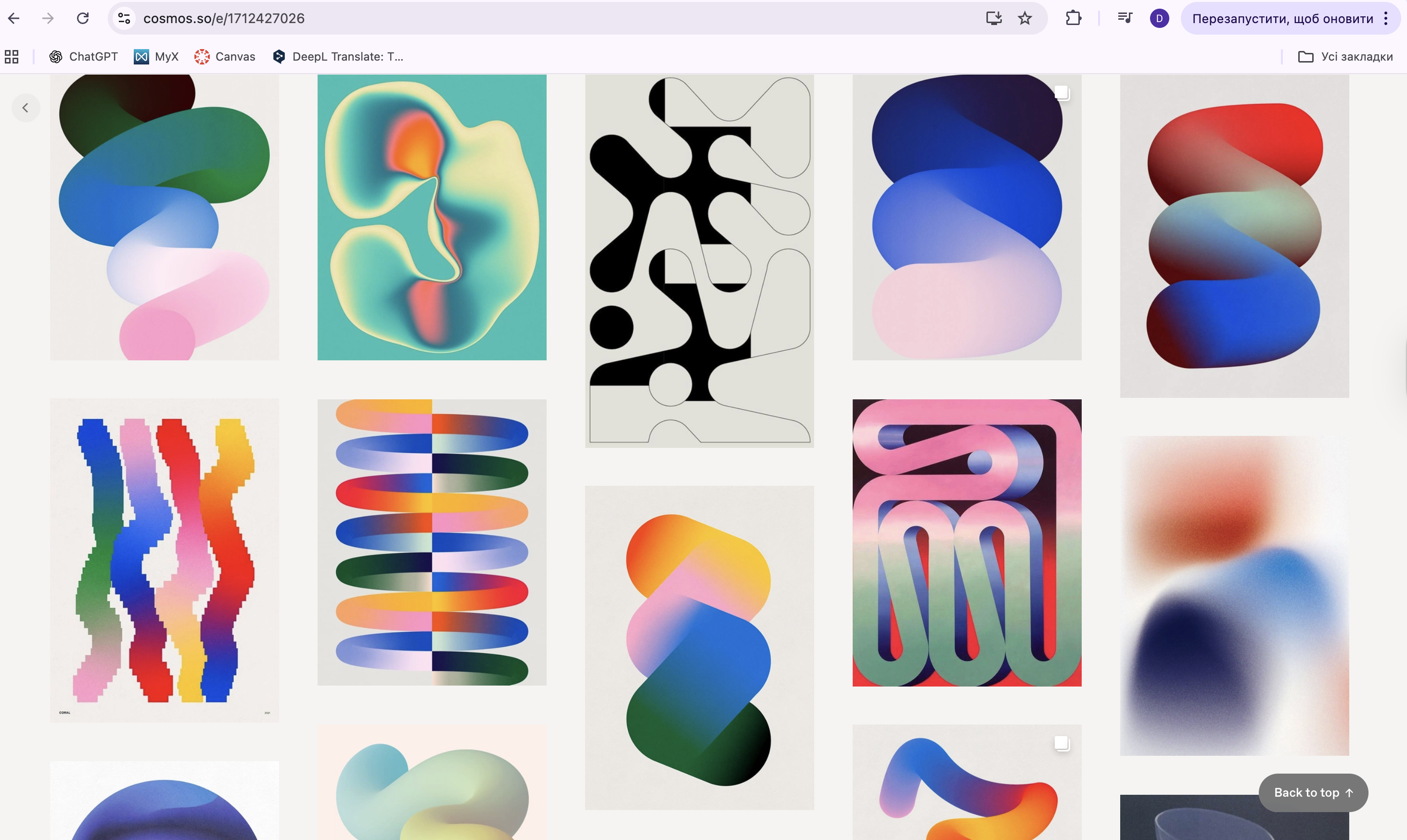This screenshot has height=840, width=1407.
Task: Open the Усі закладки bookmarks folder
Action: coord(1345,57)
